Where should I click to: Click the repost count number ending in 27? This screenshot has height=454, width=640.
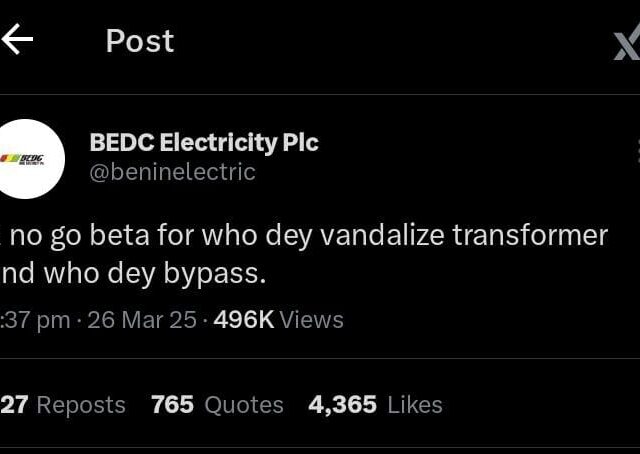pyautogui.click(x=14, y=405)
